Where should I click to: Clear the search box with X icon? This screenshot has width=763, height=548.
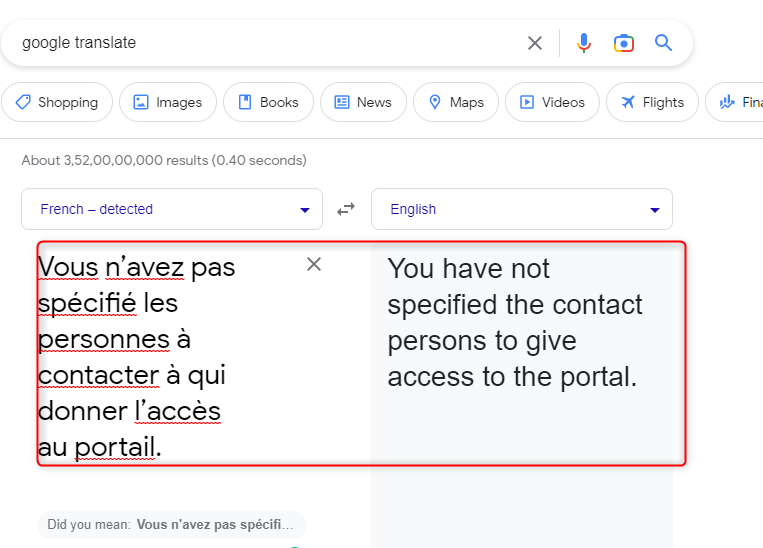click(535, 43)
